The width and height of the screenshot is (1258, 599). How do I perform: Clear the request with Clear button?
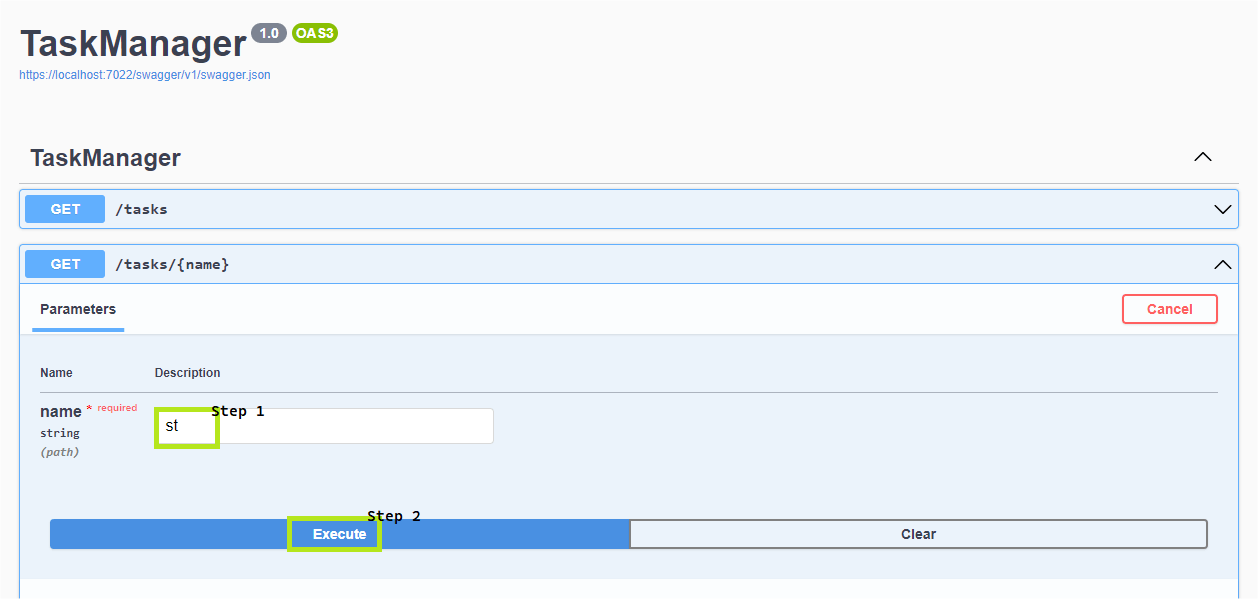(918, 534)
